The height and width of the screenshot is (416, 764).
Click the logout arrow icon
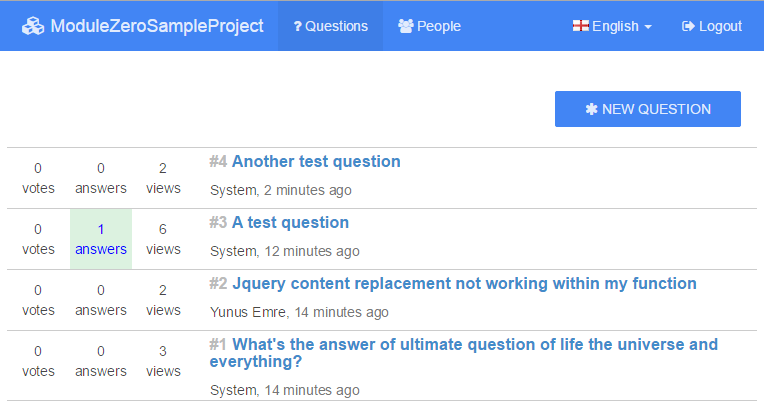688,26
